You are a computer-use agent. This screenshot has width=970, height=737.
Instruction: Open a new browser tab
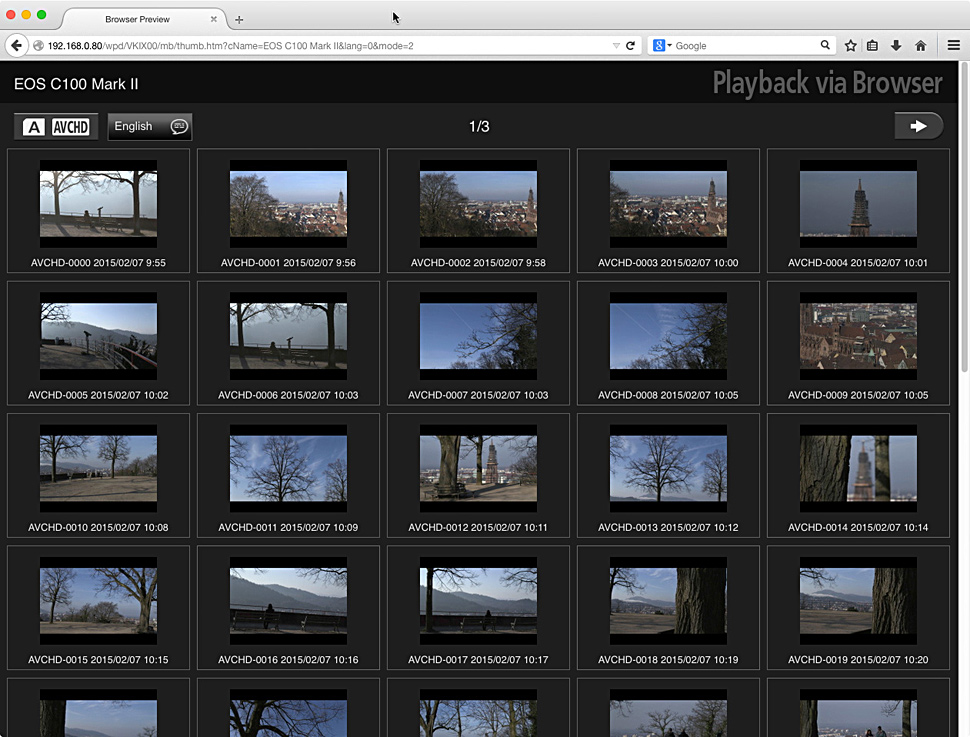tap(239, 20)
